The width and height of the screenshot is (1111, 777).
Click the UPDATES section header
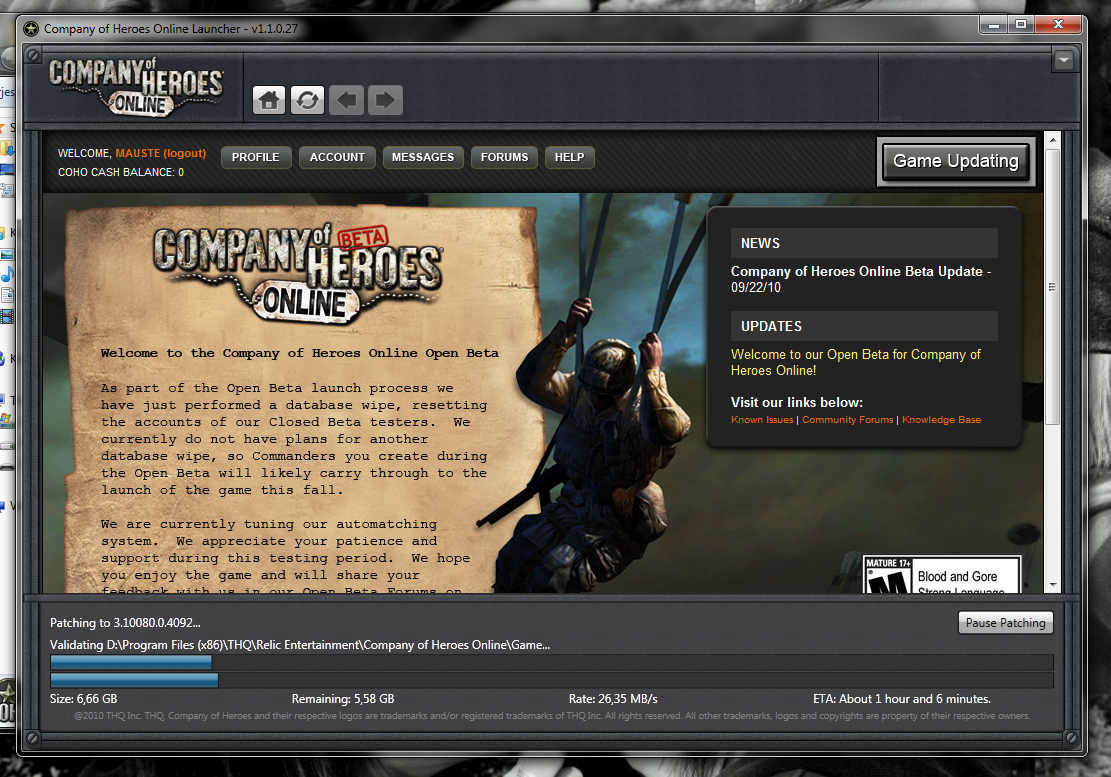(x=864, y=326)
